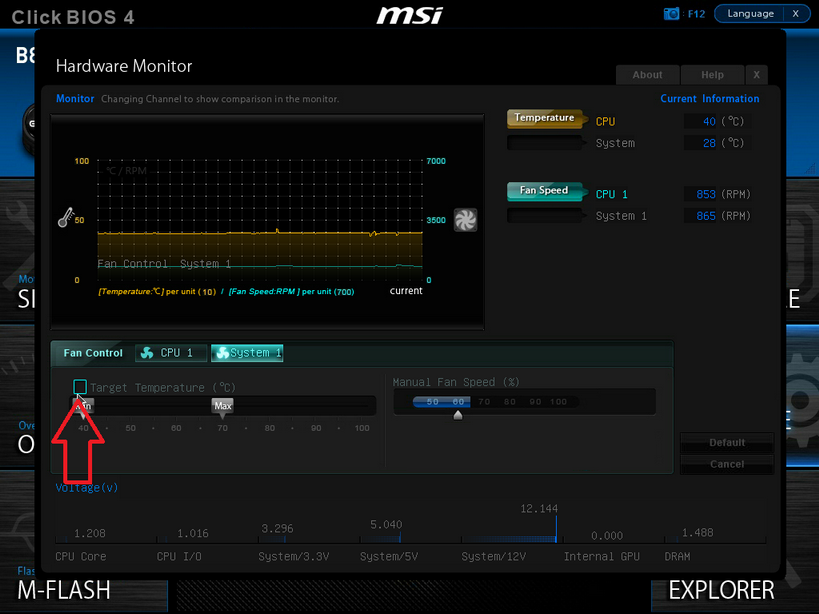This screenshot has height=614, width=819.
Task: Click the CPU 1 fan speed value 853
Action: click(x=706, y=194)
